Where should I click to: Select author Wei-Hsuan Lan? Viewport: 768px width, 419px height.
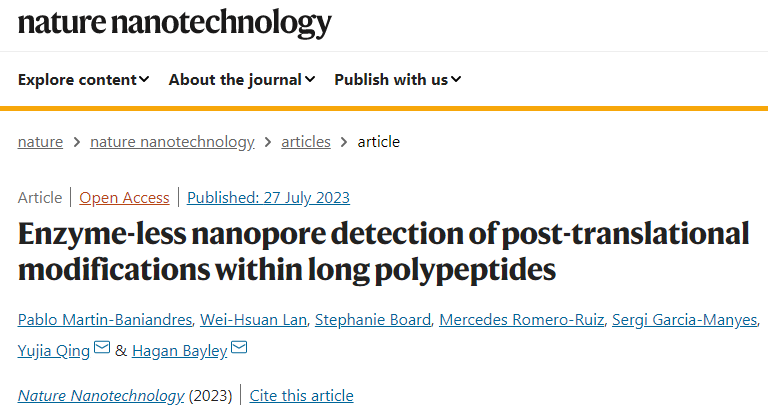pyautogui.click(x=256, y=320)
